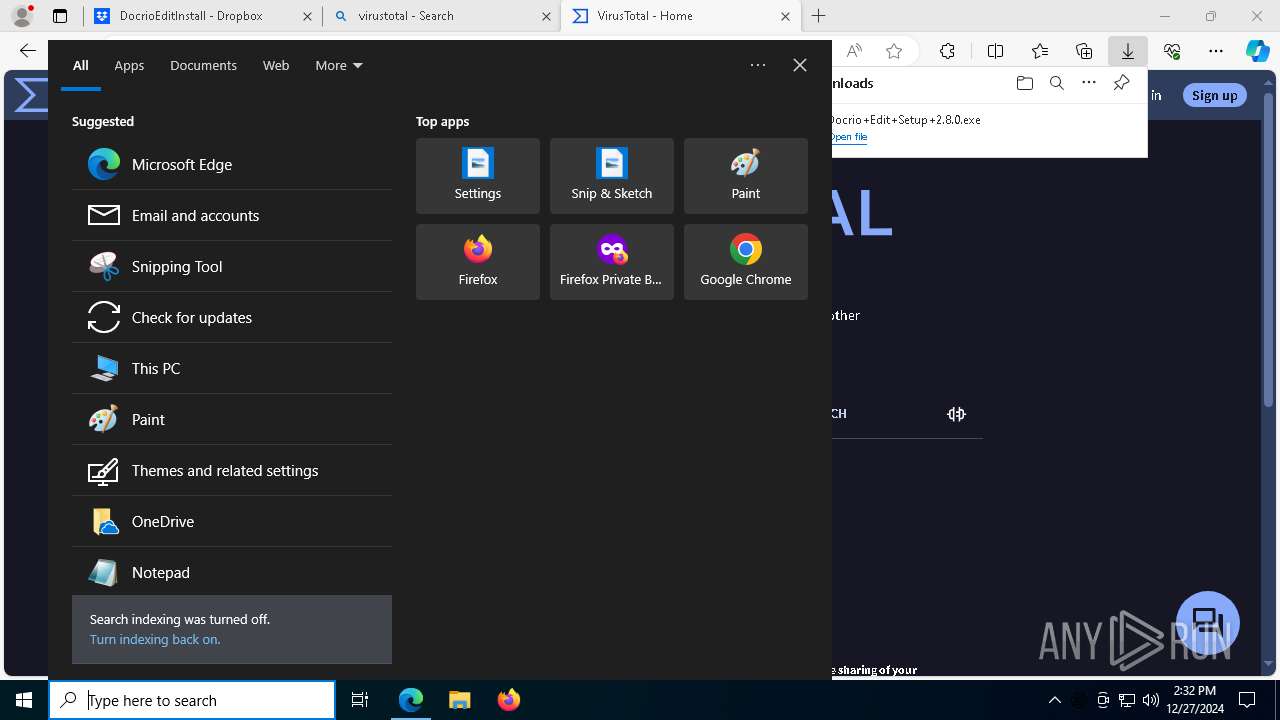Viewport: 1280px width, 720px height.
Task: Launch Firefox tile in Top apps
Action: point(478,262)
